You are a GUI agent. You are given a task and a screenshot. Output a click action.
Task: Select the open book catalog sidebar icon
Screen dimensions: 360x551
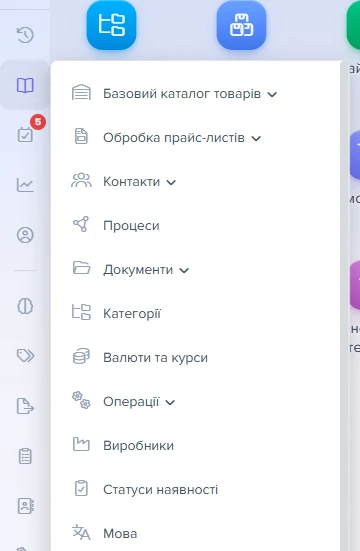[25, 85]
